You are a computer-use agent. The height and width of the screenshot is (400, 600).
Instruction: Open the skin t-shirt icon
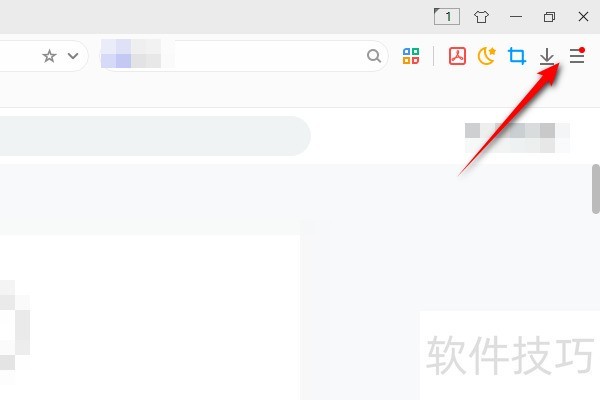(x=481, y=17)
